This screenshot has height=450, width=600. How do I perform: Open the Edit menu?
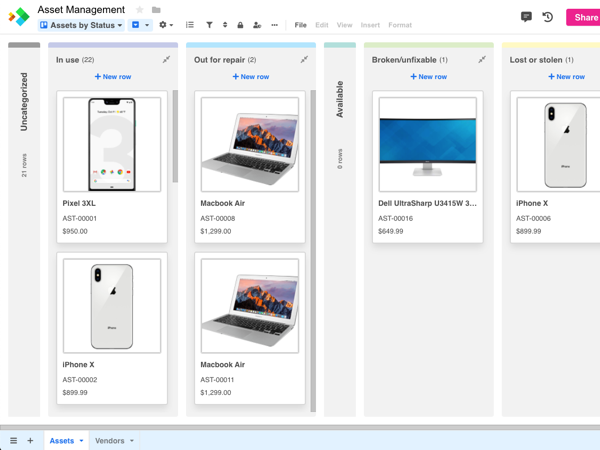pos(322,25)
